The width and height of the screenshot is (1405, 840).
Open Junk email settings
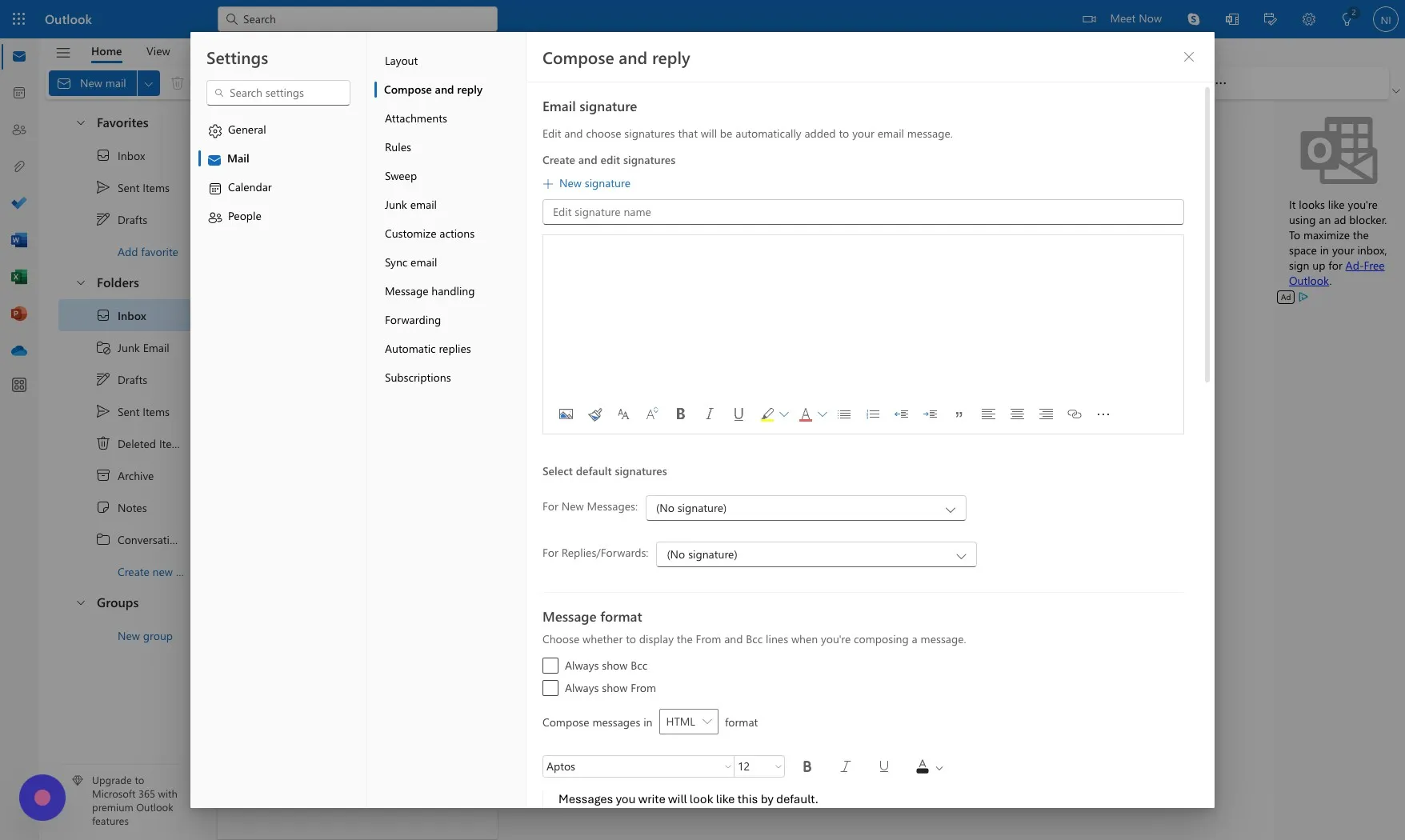click(410, 205)
